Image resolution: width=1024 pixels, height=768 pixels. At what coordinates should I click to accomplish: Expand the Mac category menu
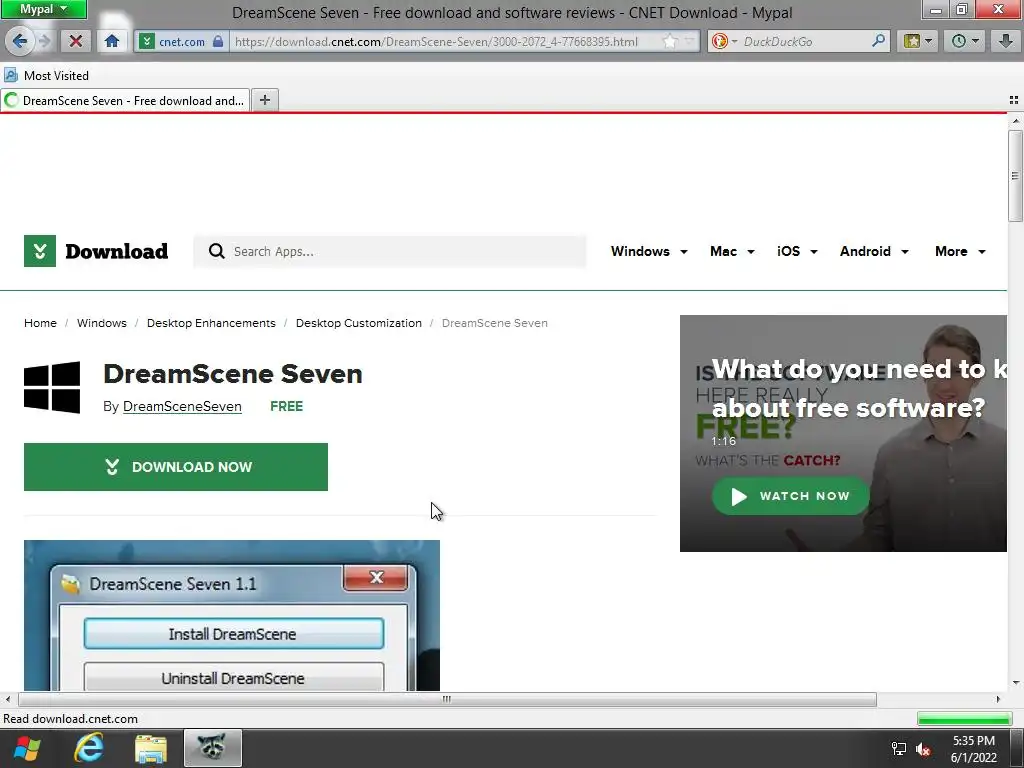point(732,251)
